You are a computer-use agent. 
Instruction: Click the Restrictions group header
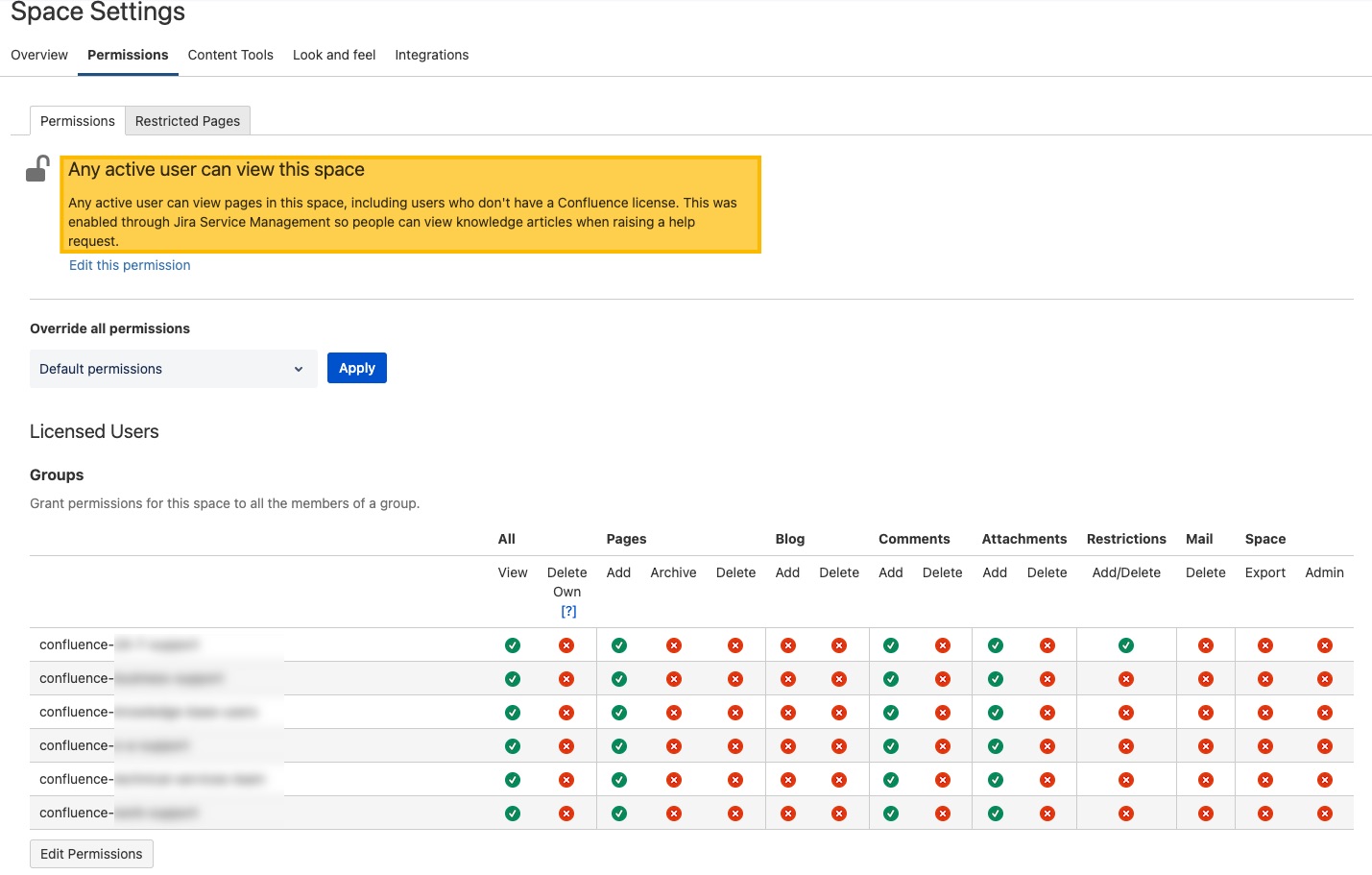[1126, 539]
